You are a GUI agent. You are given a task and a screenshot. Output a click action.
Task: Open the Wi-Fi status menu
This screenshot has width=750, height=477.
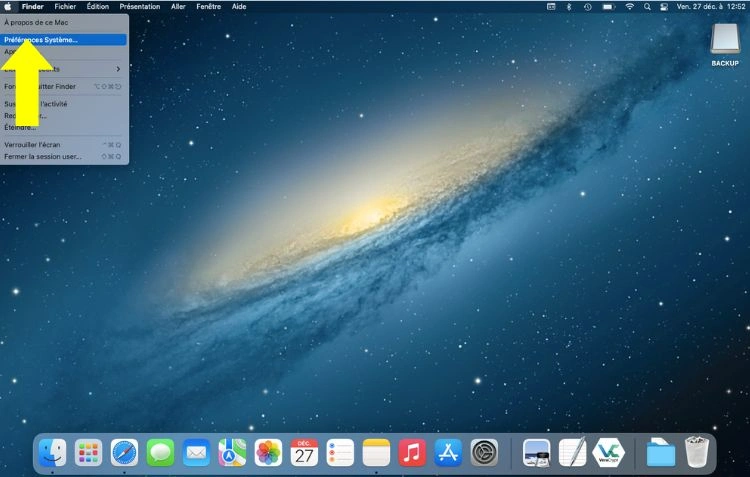(x=630, y=6)
